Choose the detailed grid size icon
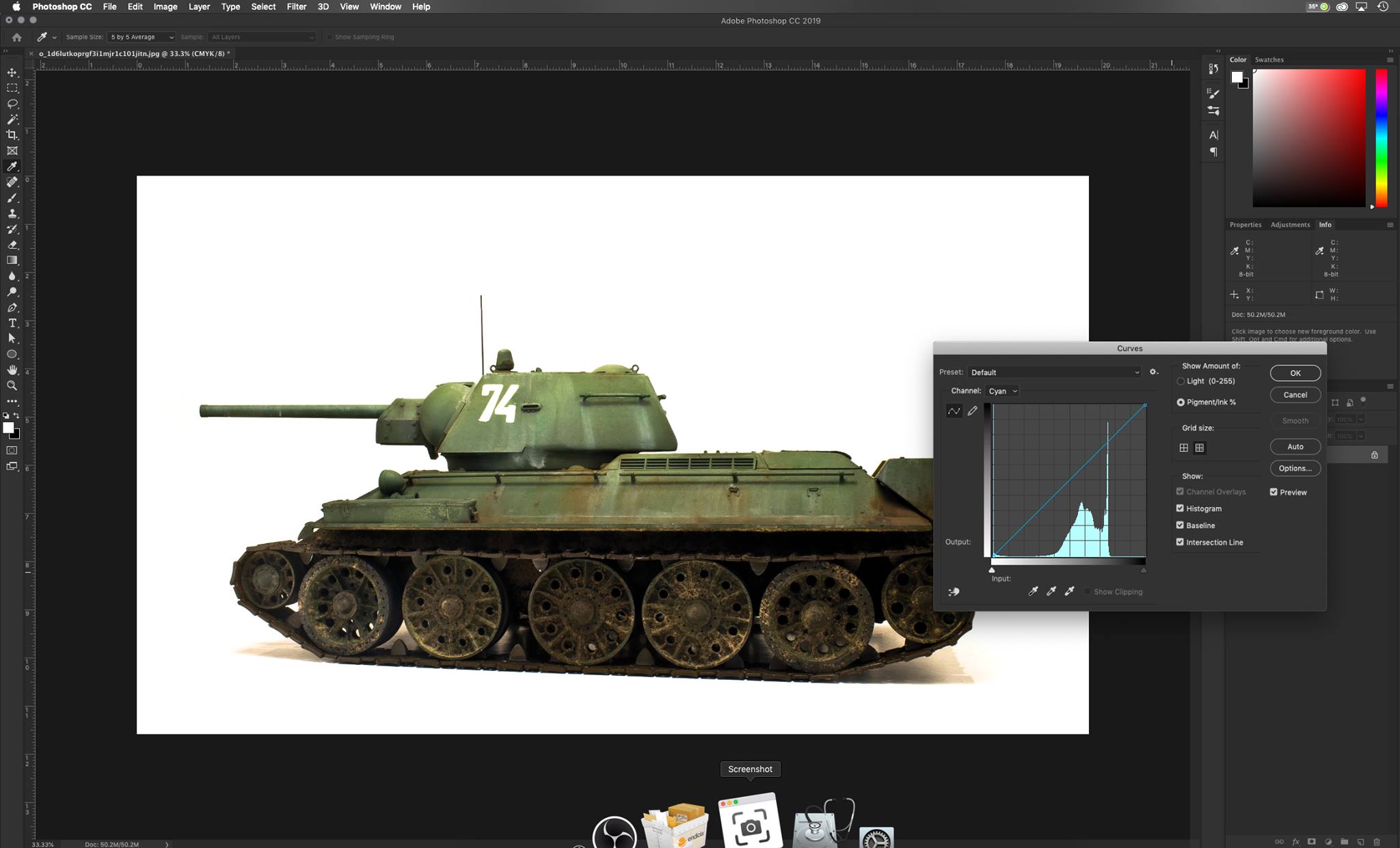Screen dimensions: 1400x848 pos(1199,448)
